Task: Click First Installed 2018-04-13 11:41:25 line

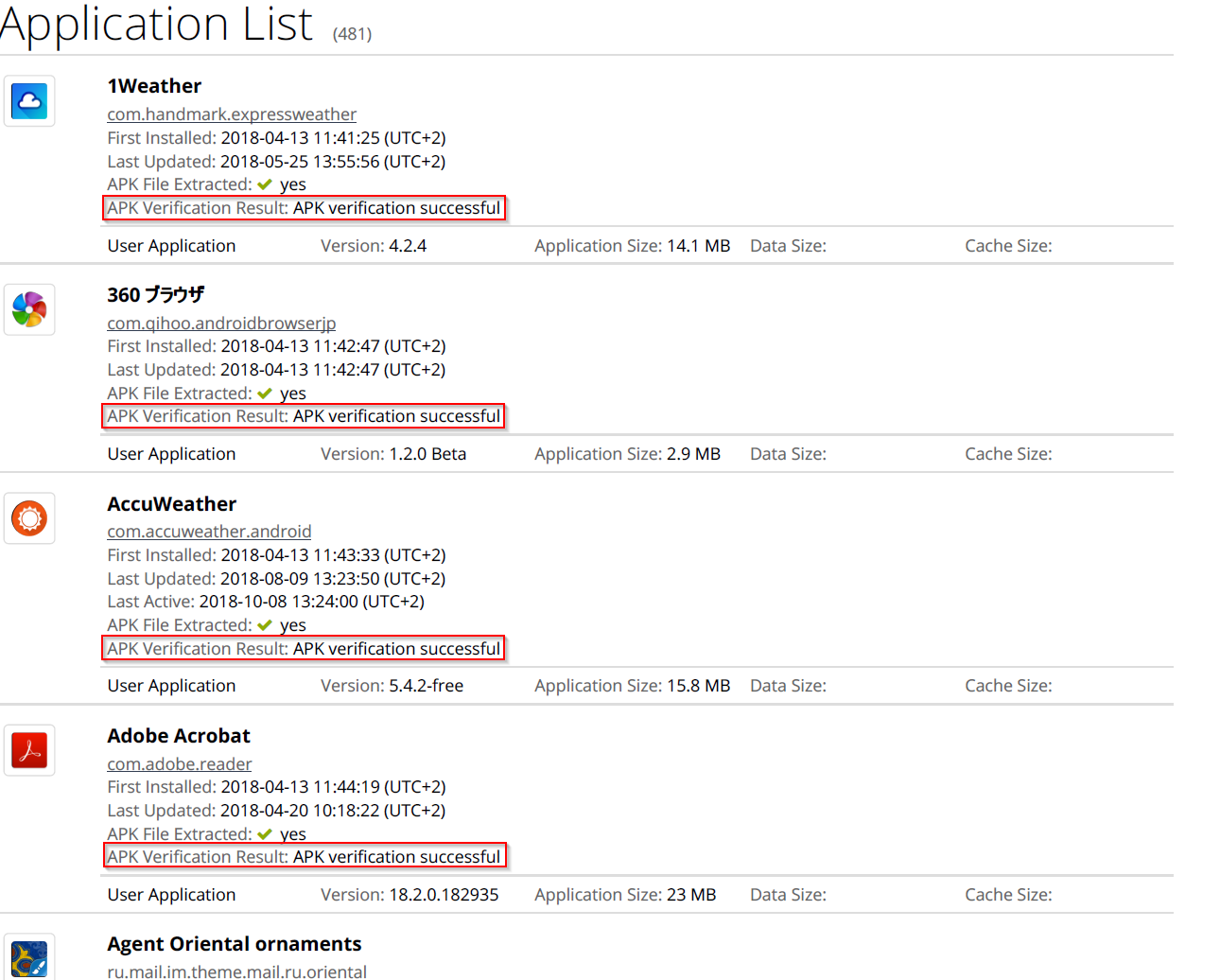Action: pos(276,138)
